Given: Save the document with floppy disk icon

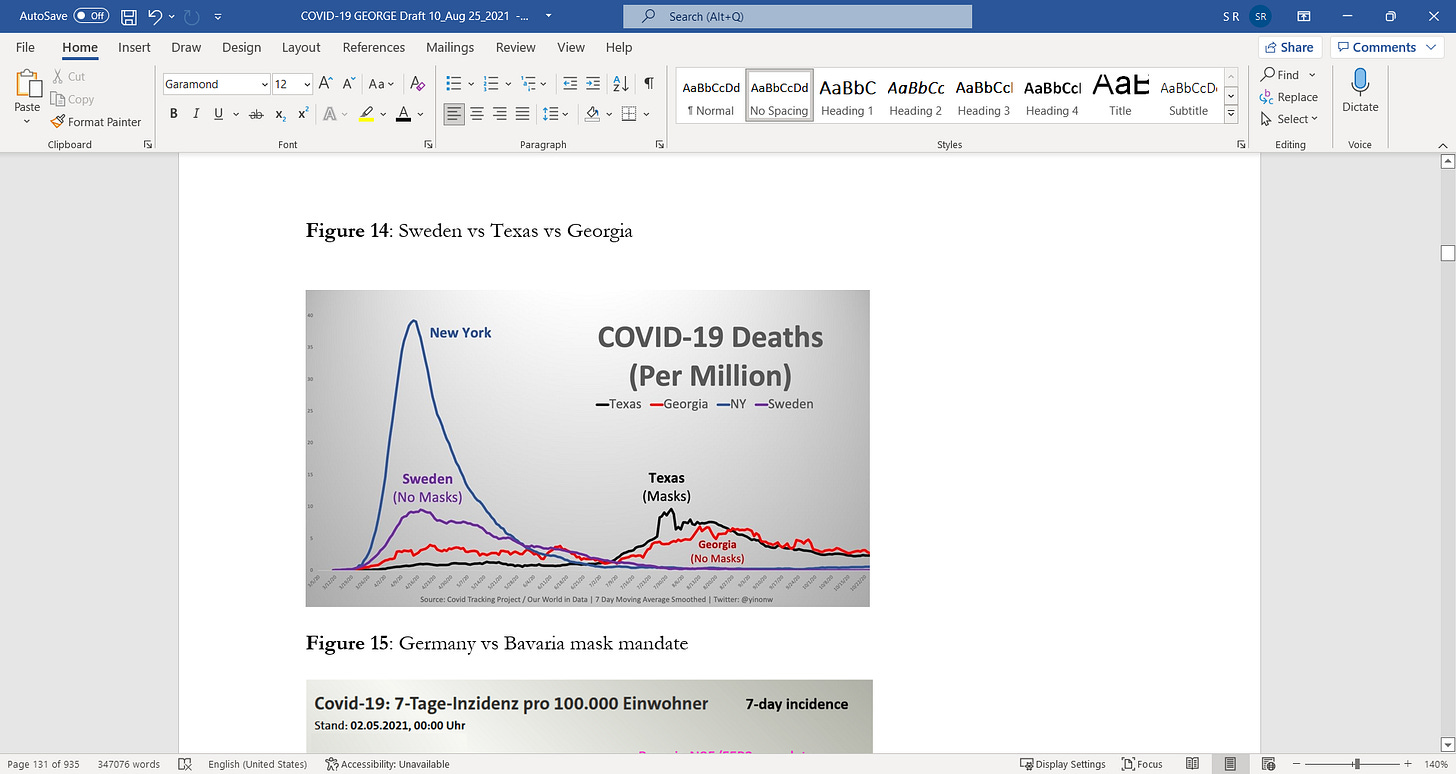Looking at the screenshot, I should [128, 17].
